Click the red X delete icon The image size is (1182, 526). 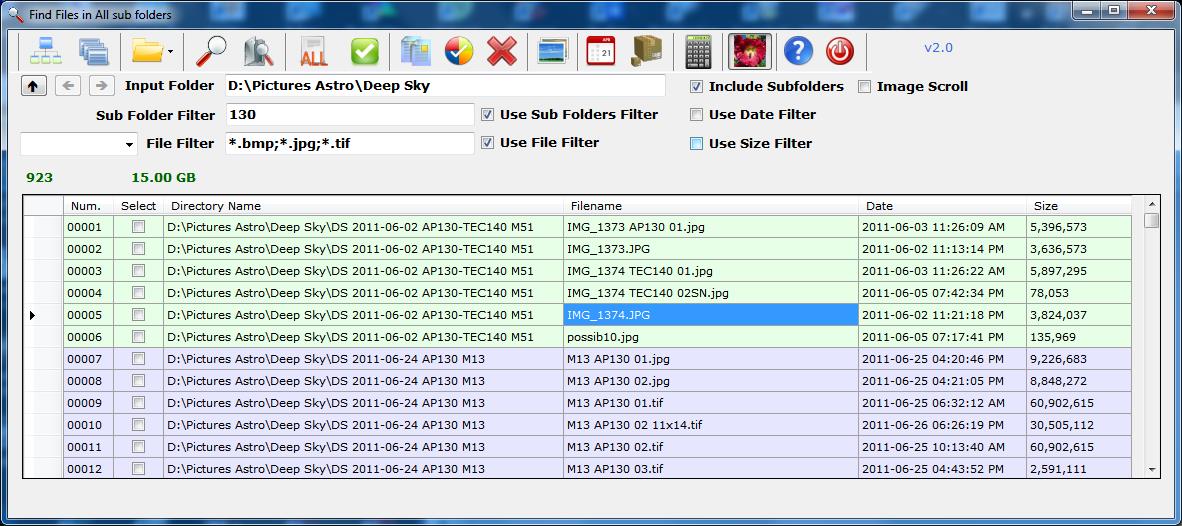pos(501,50)
